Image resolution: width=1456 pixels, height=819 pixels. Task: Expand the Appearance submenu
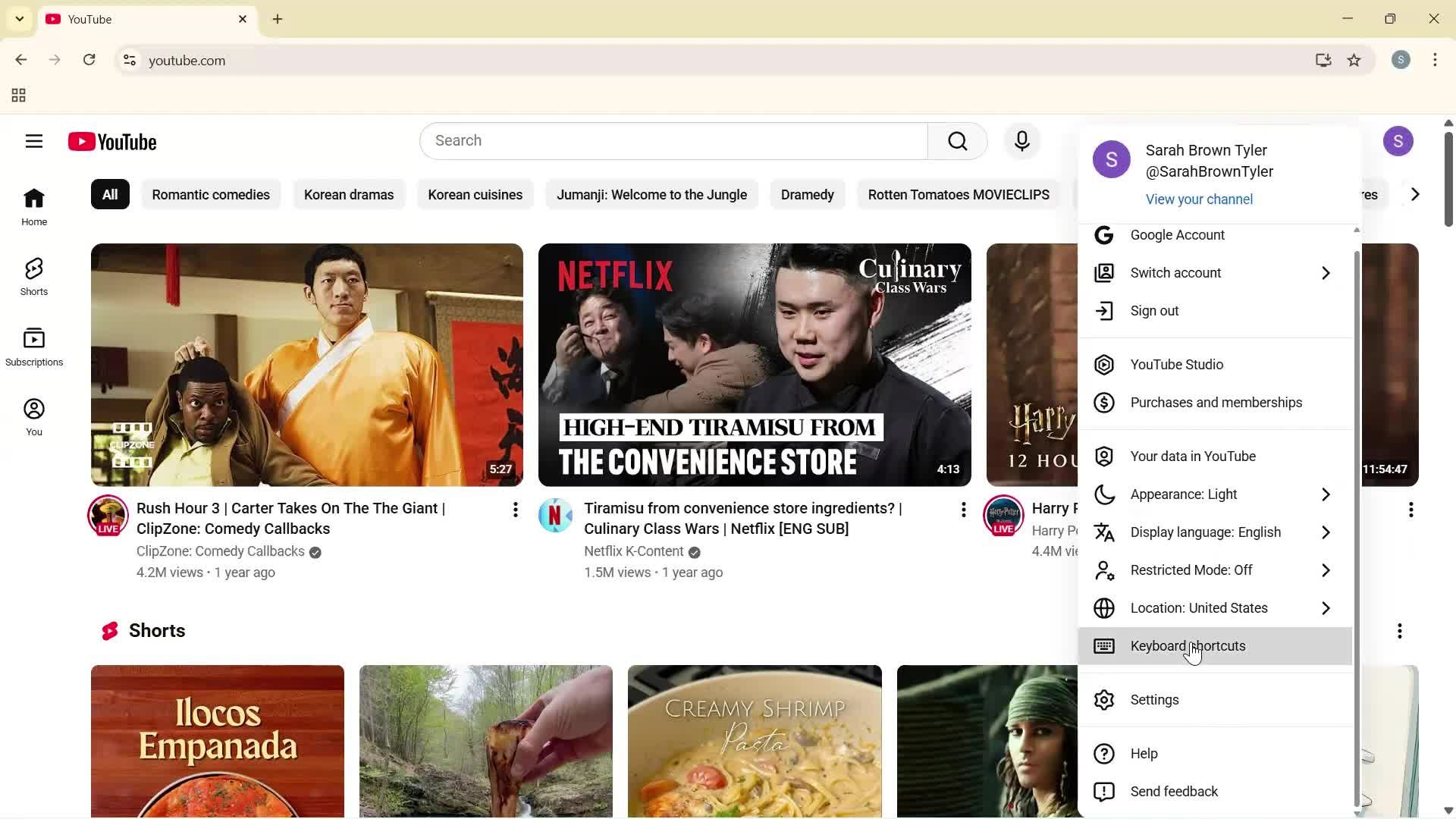coord(1213,494)
